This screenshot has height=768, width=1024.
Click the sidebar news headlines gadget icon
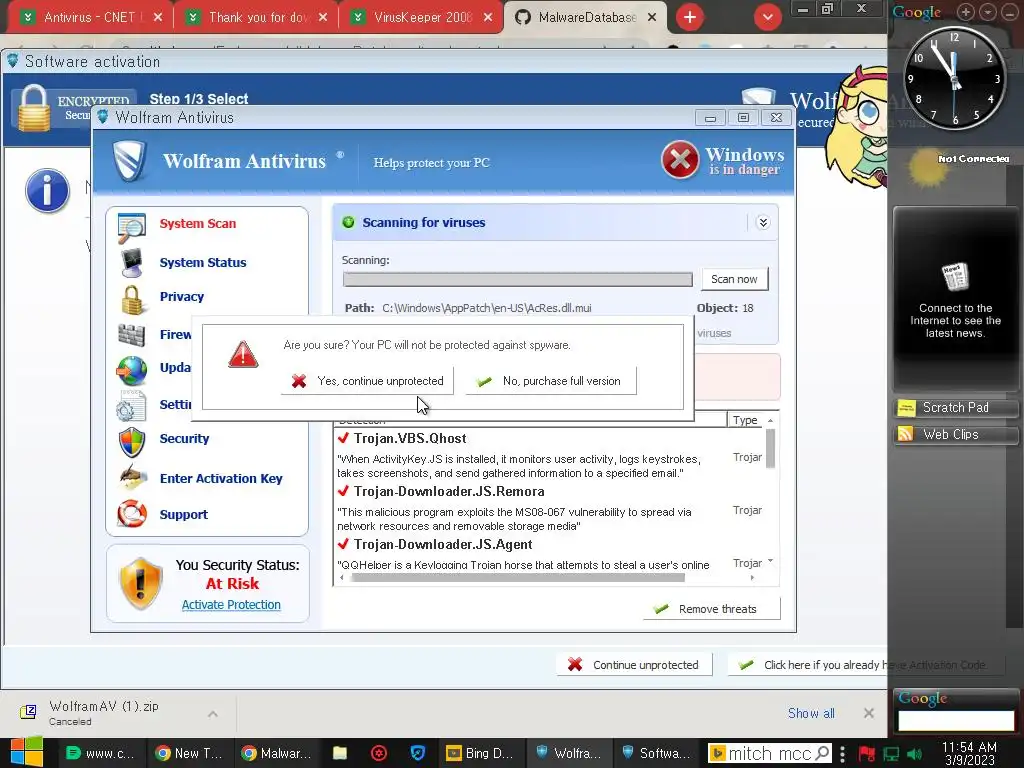[x=955, y=278]
